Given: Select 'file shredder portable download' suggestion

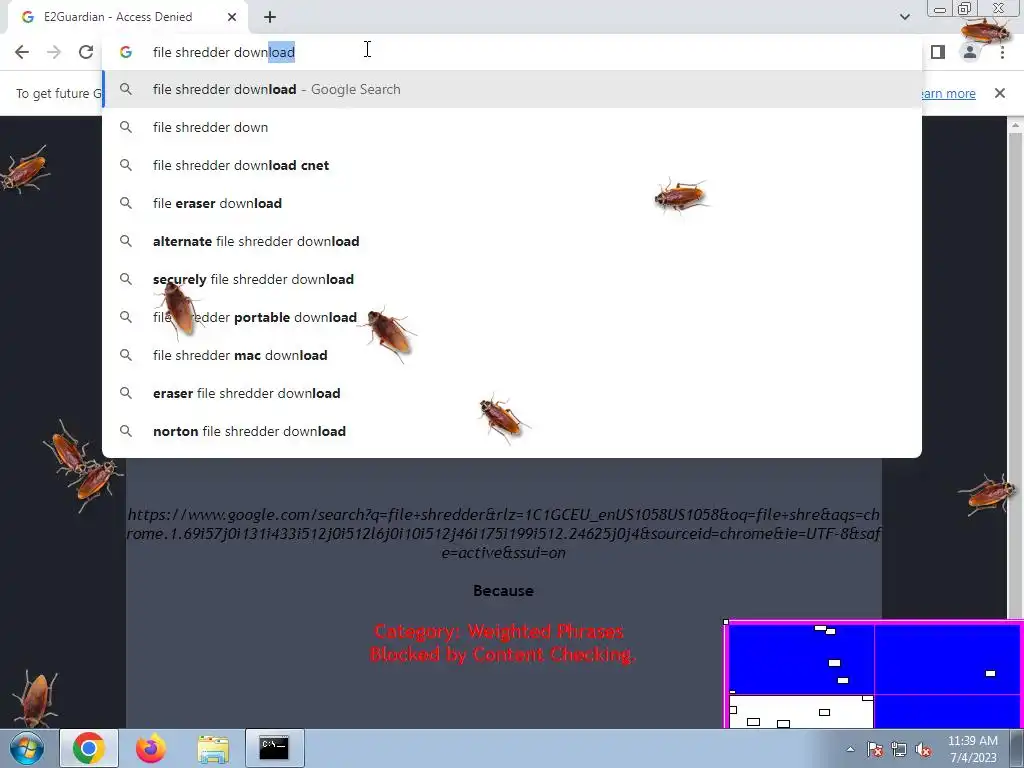Looking at the screenshot, I should point(512,317).
